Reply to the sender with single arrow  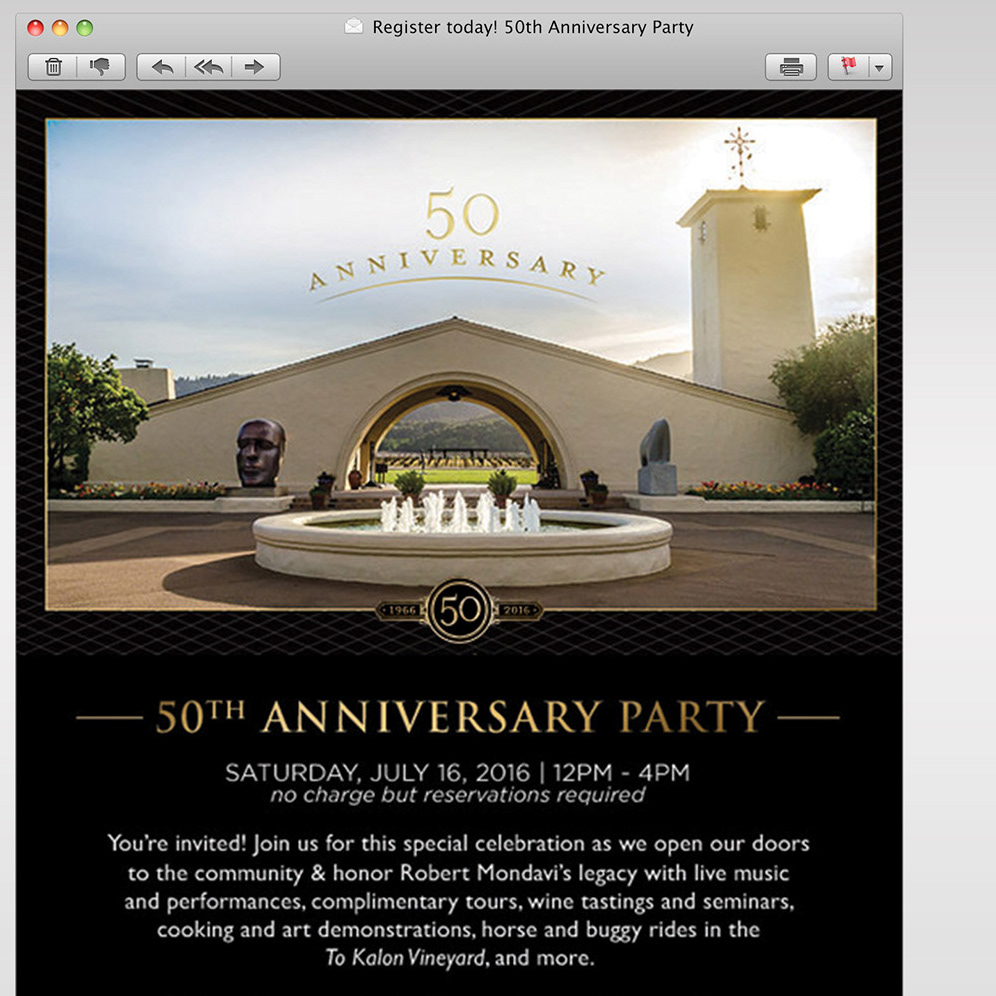point(162,67)
